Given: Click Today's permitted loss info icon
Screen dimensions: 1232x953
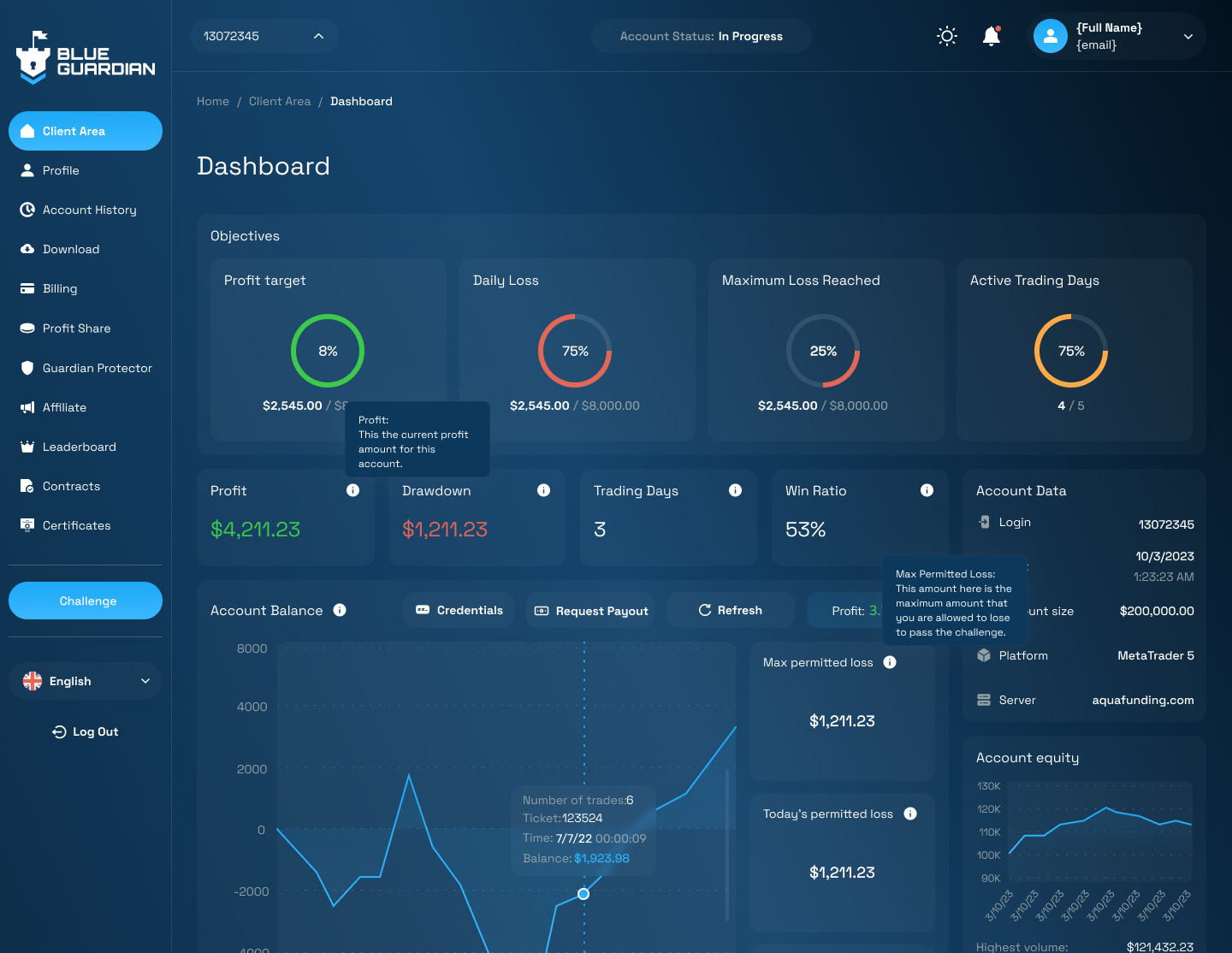Looking at the screenshot, I should point(910,814).
